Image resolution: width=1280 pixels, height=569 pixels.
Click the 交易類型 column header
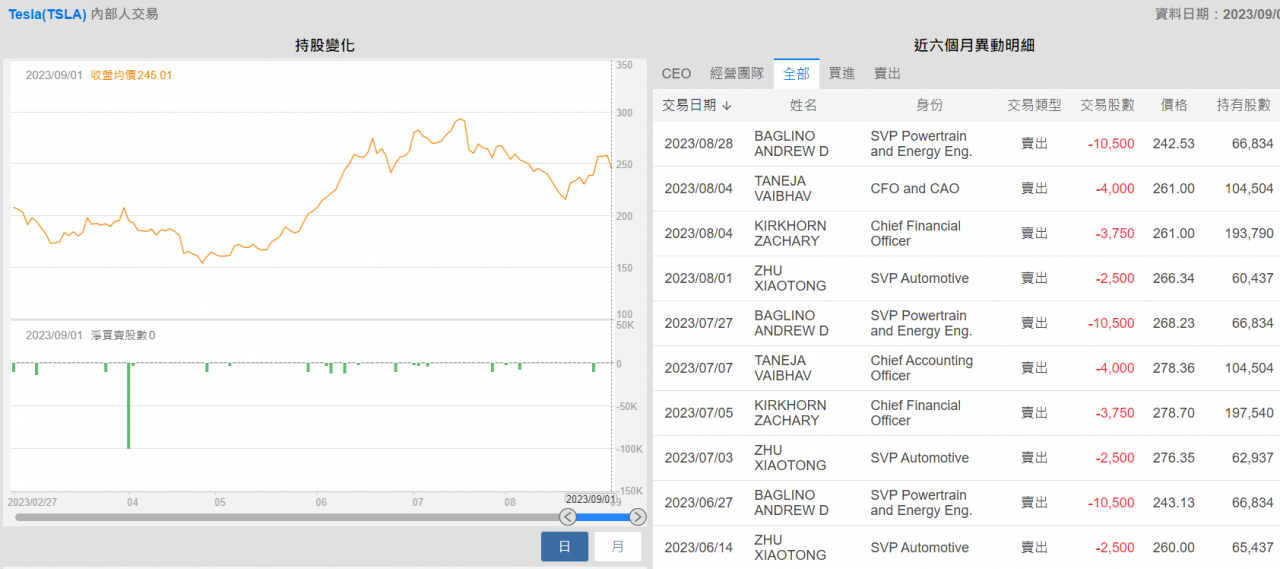click(x=1034, y=105)
